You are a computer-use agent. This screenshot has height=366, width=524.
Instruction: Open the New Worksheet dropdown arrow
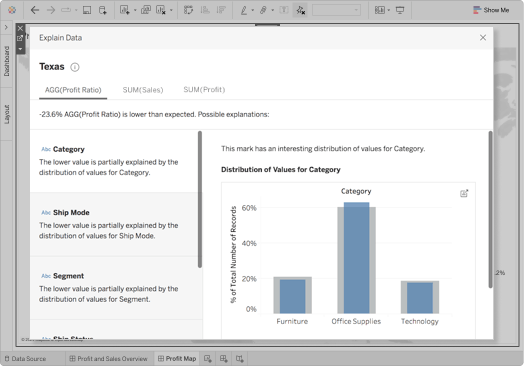[x=135, y=10]
